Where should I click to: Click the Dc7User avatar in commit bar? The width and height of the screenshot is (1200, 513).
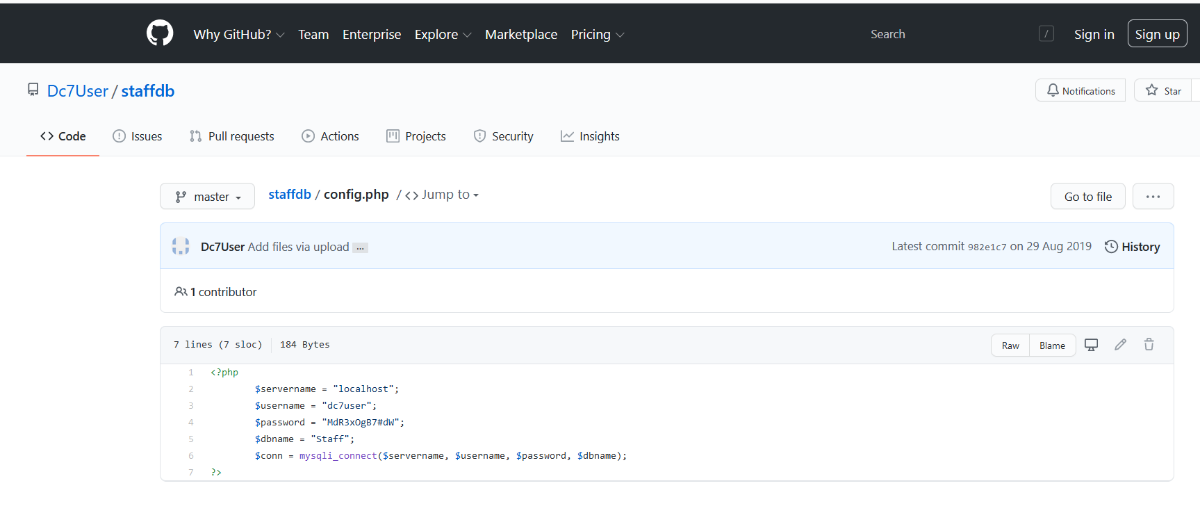[181, 246]
